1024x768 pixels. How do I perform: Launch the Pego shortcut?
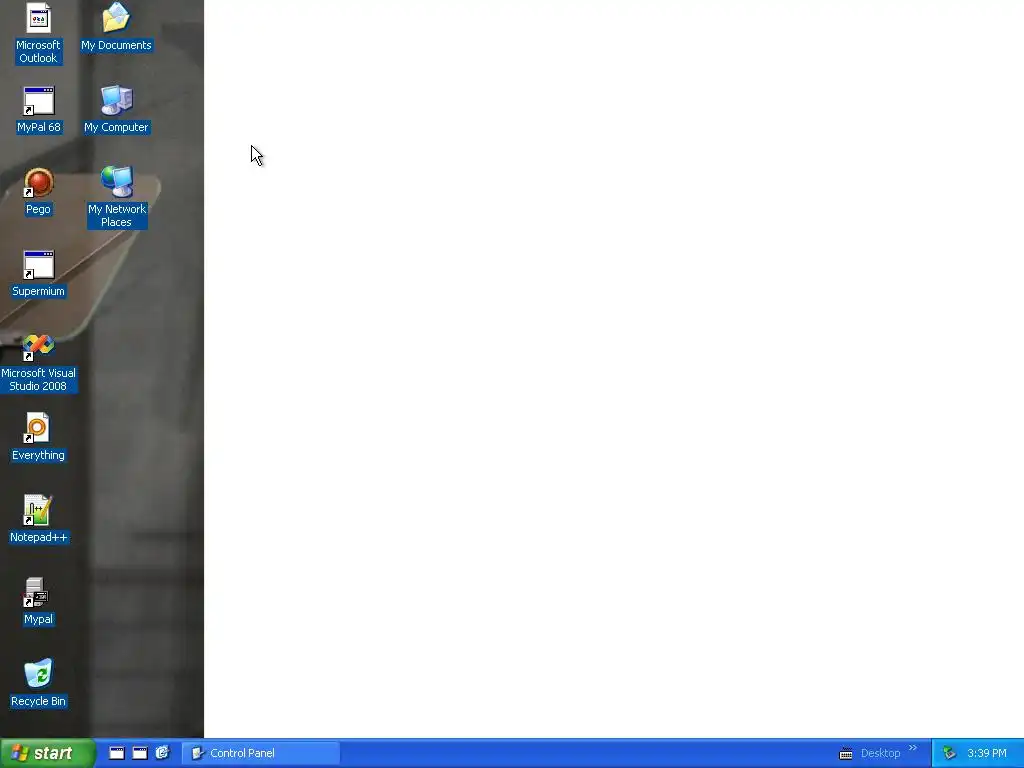coord(39,192)
